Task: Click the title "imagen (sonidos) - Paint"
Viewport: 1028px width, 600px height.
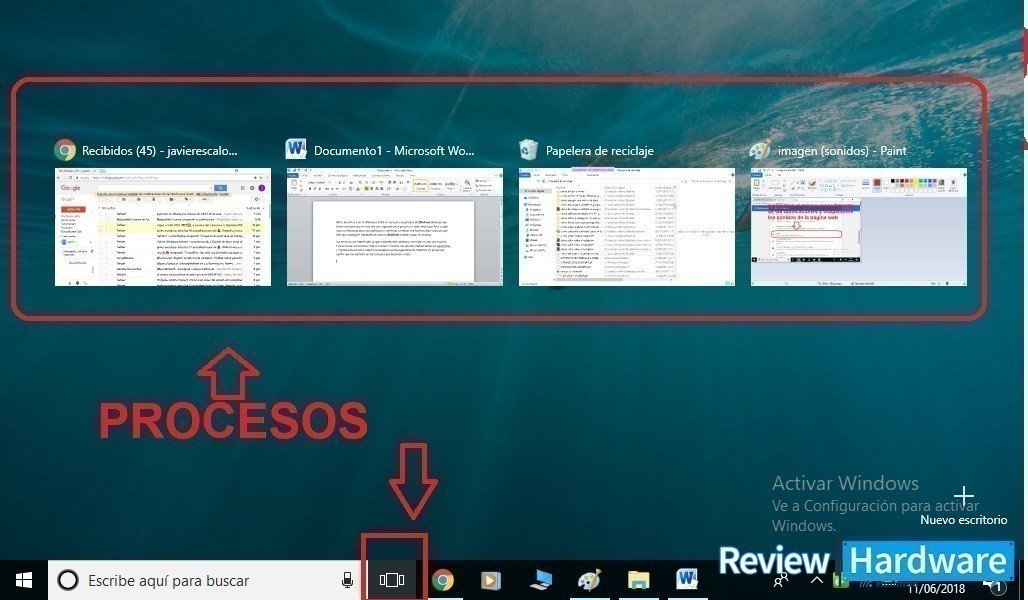Action: [842, 151]
